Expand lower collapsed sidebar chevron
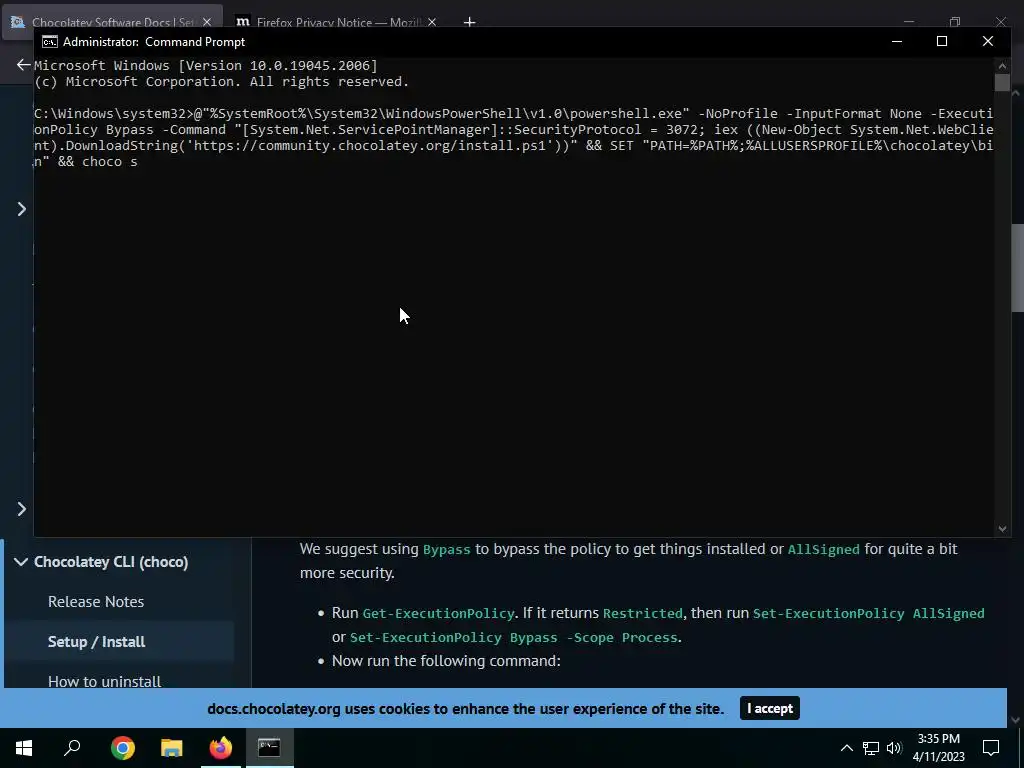 (22, 509)
